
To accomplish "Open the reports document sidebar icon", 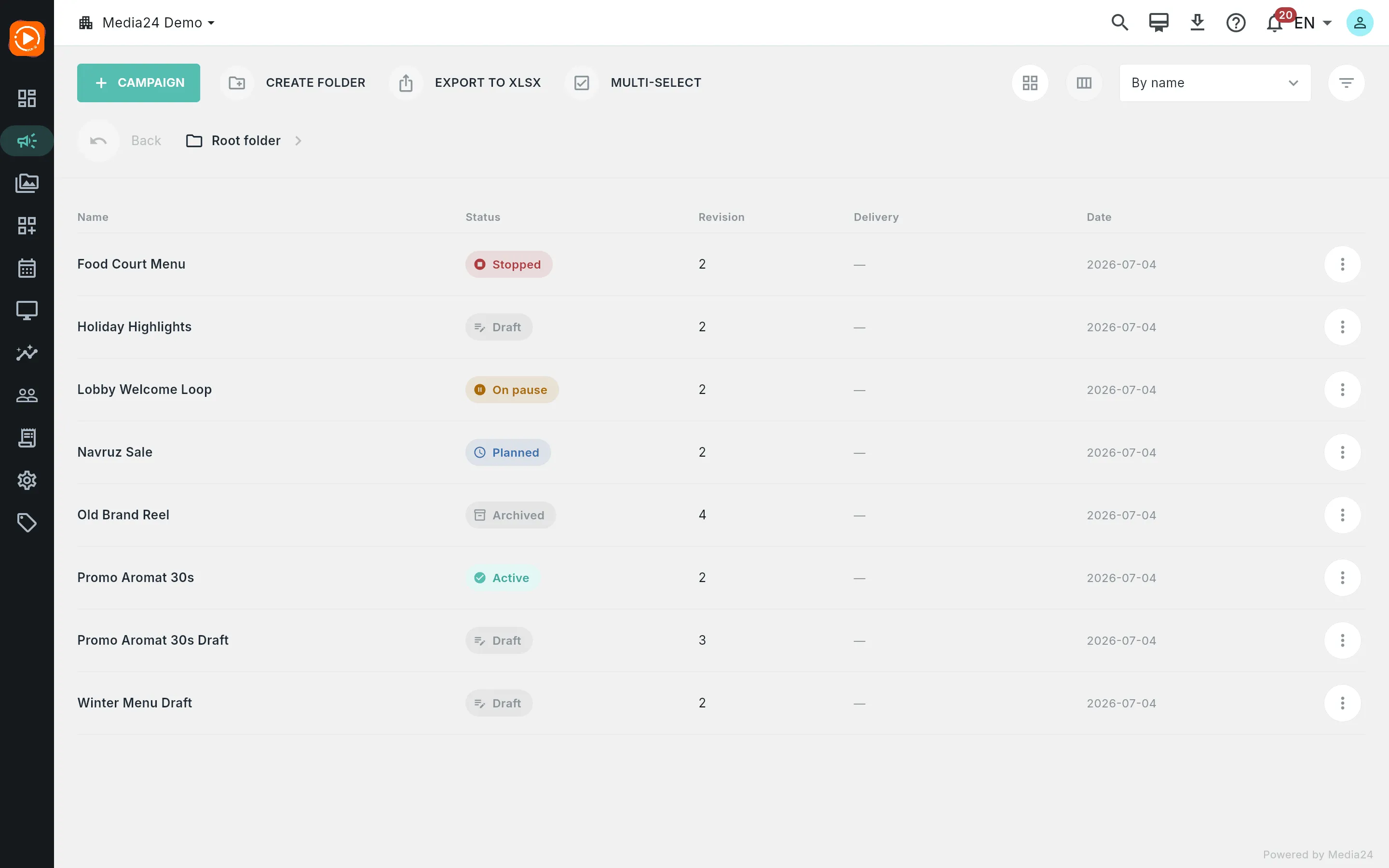I will click(x=27, y=438).
